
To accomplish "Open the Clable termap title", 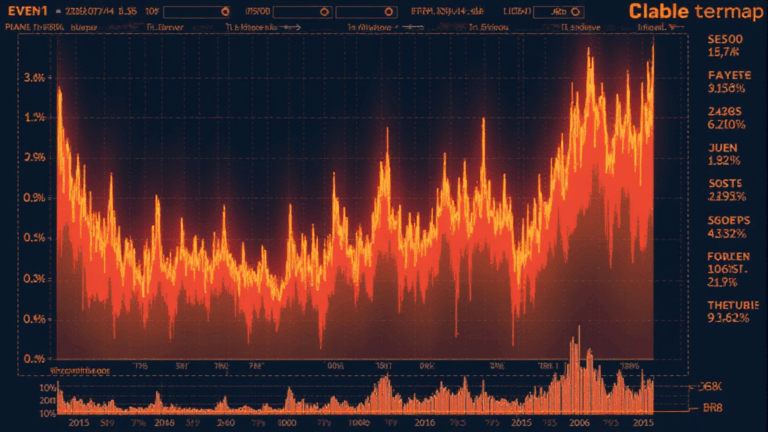I will [x=696, y=11].
